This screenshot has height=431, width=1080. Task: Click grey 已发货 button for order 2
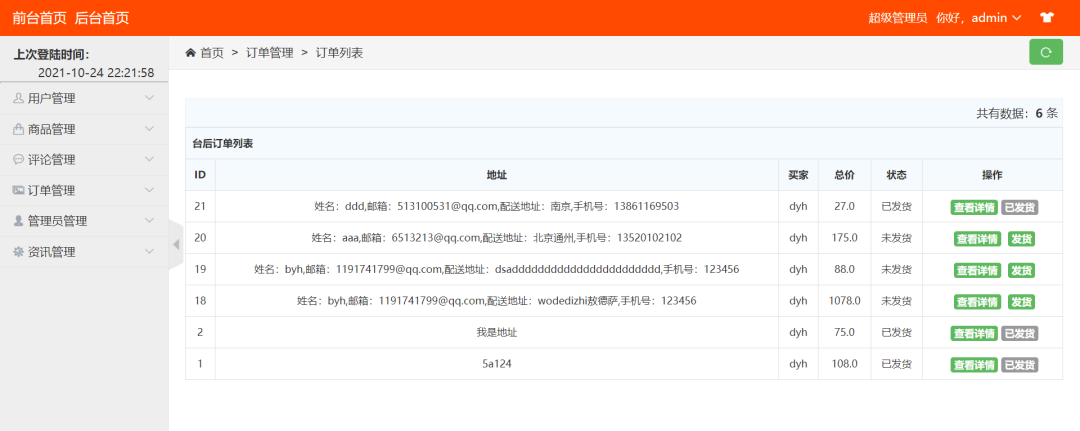[1019, 333]
